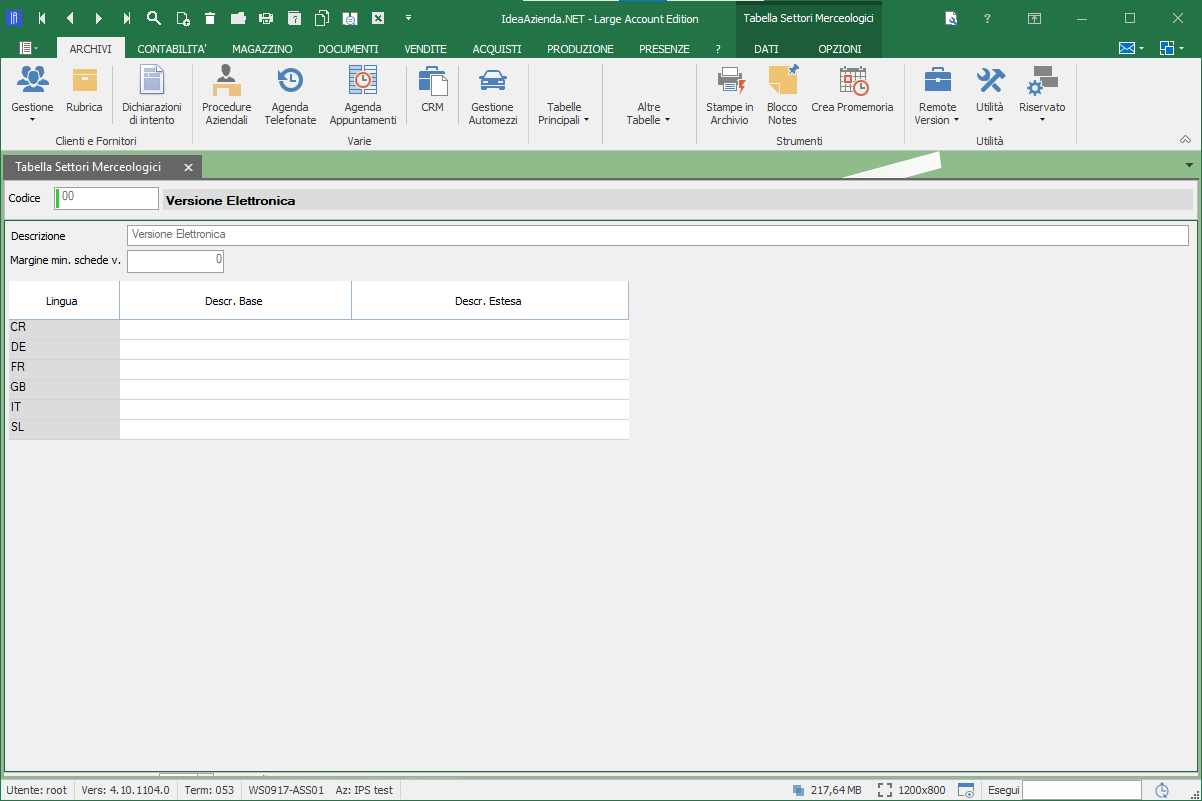This screenshot has width=1202, height=801.
Task: Switch to the OPZIONI contextual tab
Action: tap(839, 48)
